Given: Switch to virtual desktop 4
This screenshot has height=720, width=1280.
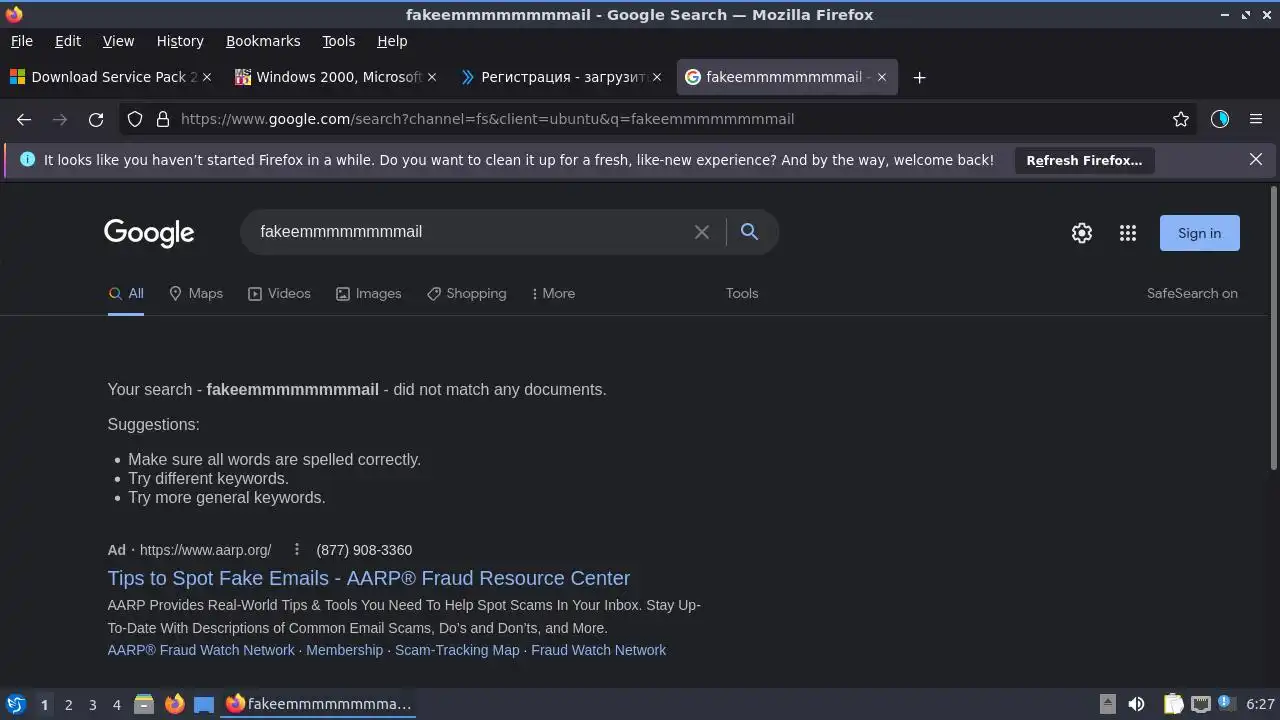Looking at the screenshot, I should (116, 705).
